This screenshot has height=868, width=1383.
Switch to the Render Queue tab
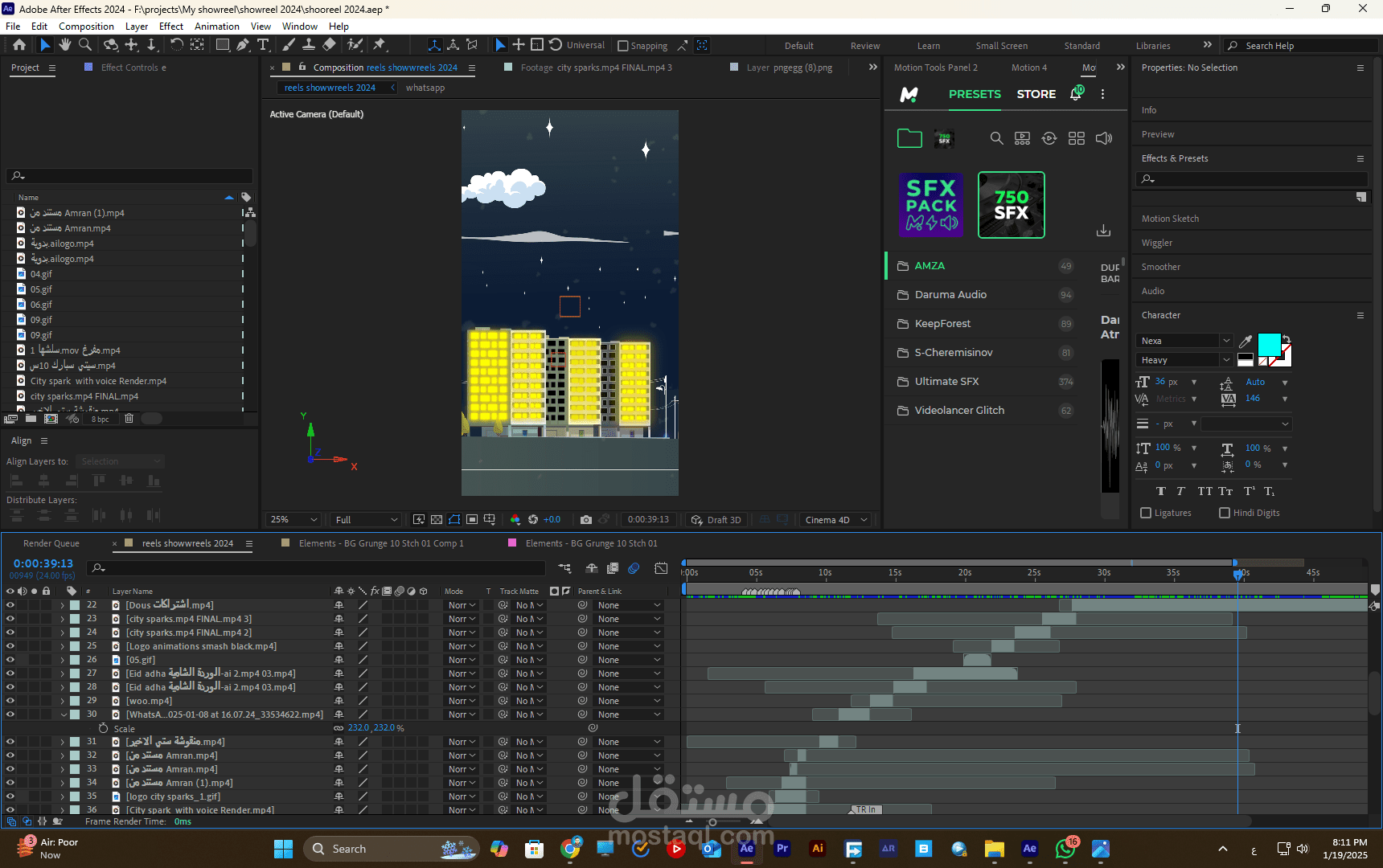click(x=51, y=543)
